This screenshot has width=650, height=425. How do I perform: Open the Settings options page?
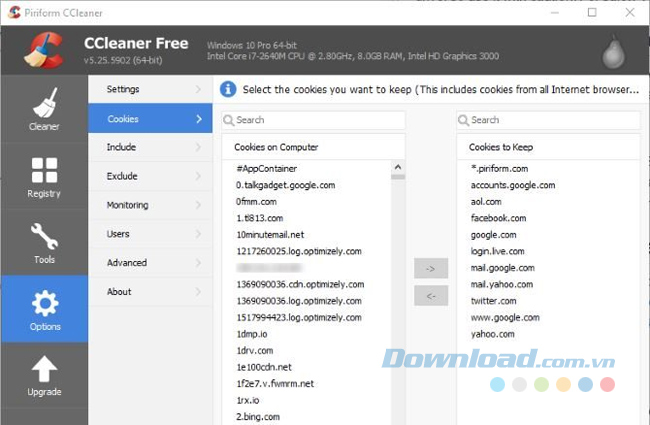(x=150, y=89)
